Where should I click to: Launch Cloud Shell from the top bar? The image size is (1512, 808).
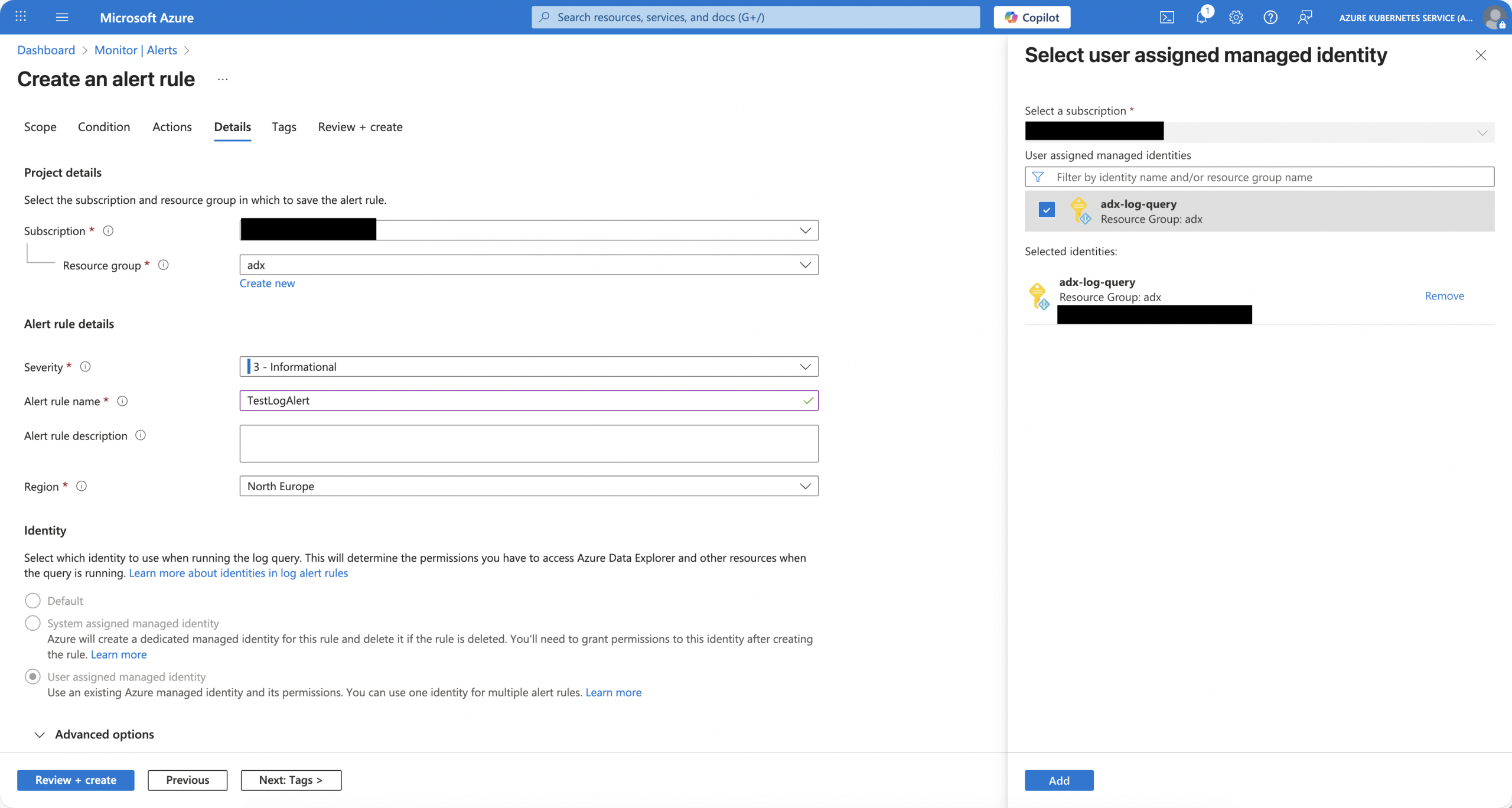pos(1166,18)
